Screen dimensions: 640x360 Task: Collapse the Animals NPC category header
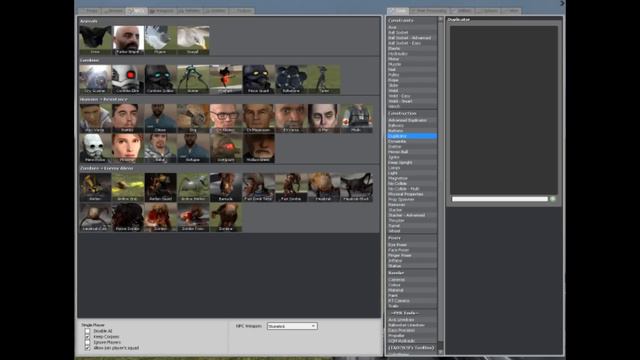click(x=229, y=21)
